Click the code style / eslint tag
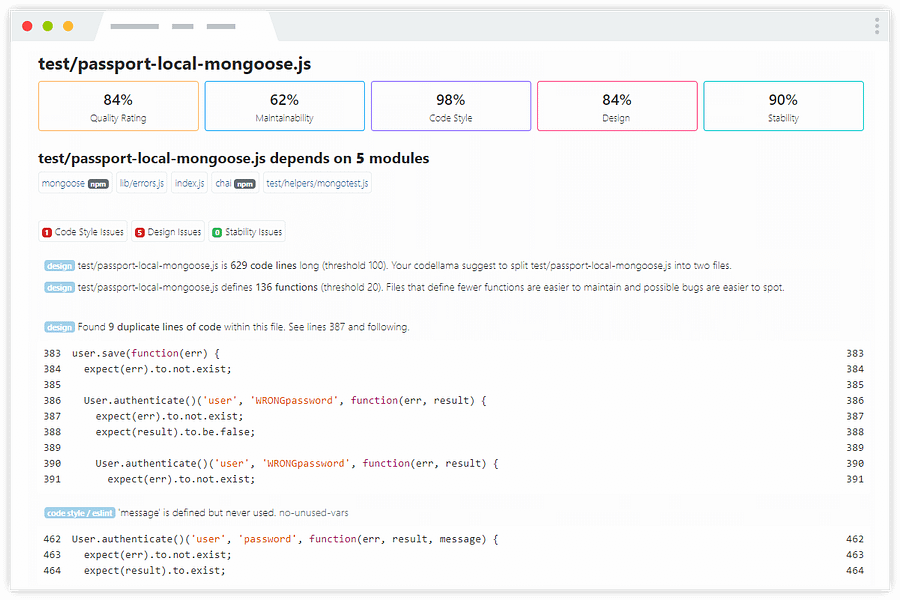 pyautogui.click(x=80, y=513)
